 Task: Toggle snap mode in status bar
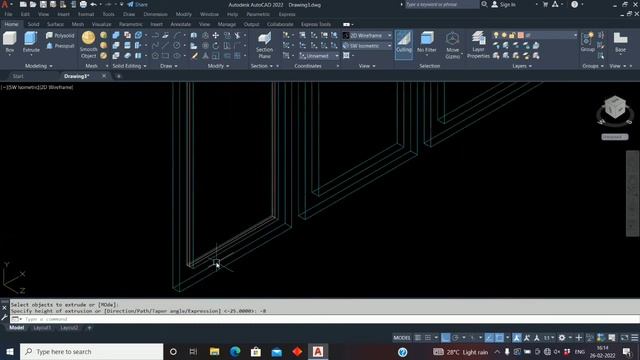pos(427,338)
